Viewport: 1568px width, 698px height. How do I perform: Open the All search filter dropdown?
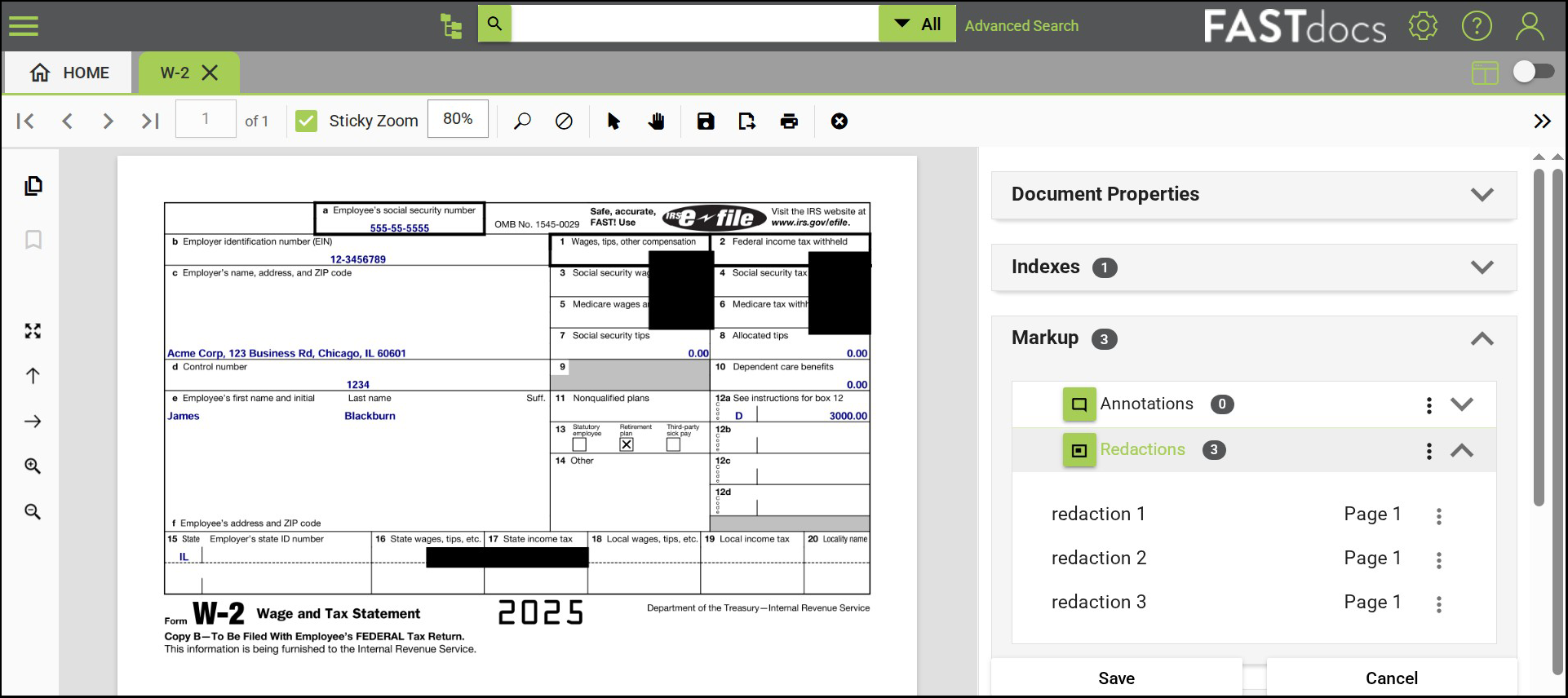(x=917, y=24)
